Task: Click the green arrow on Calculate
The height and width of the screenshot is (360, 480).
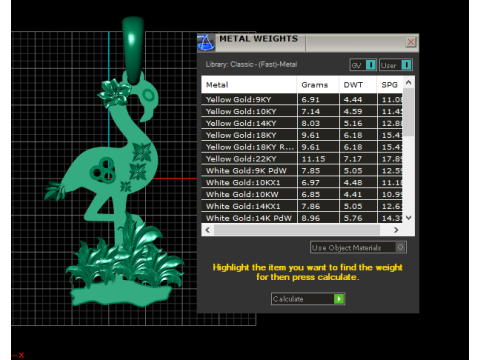Action: [x=339, y=299]
